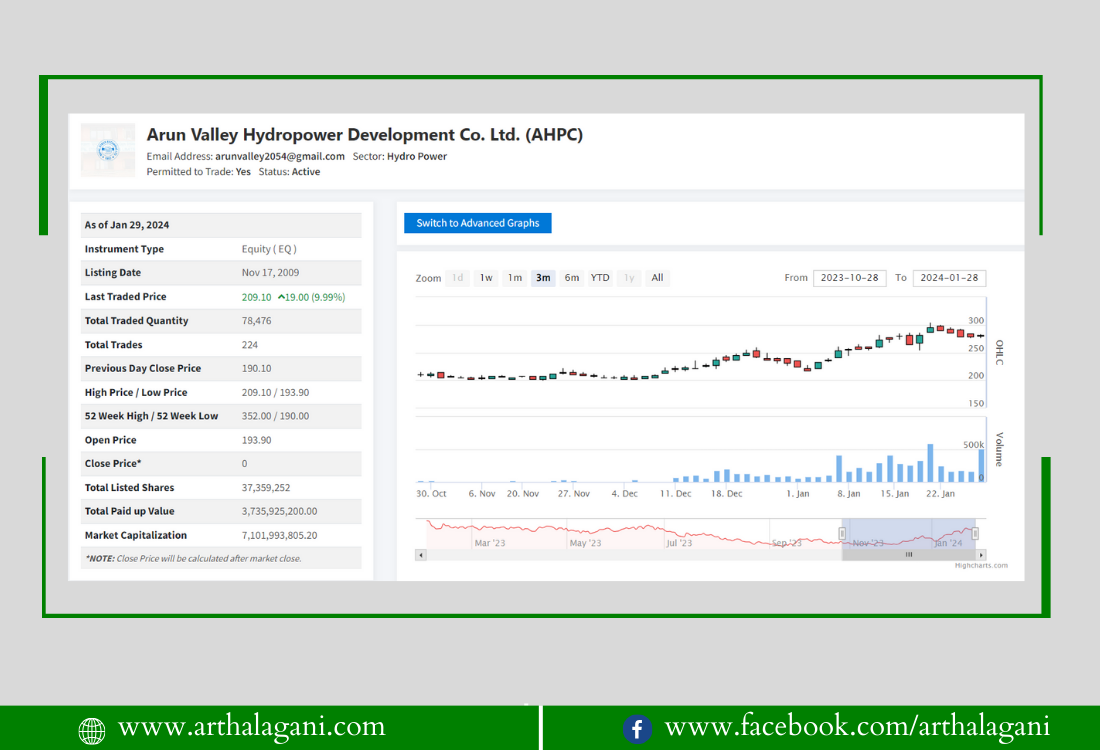Click the right handle of the navigator range
Screen dimensions: 1100x750
(975, 533)
